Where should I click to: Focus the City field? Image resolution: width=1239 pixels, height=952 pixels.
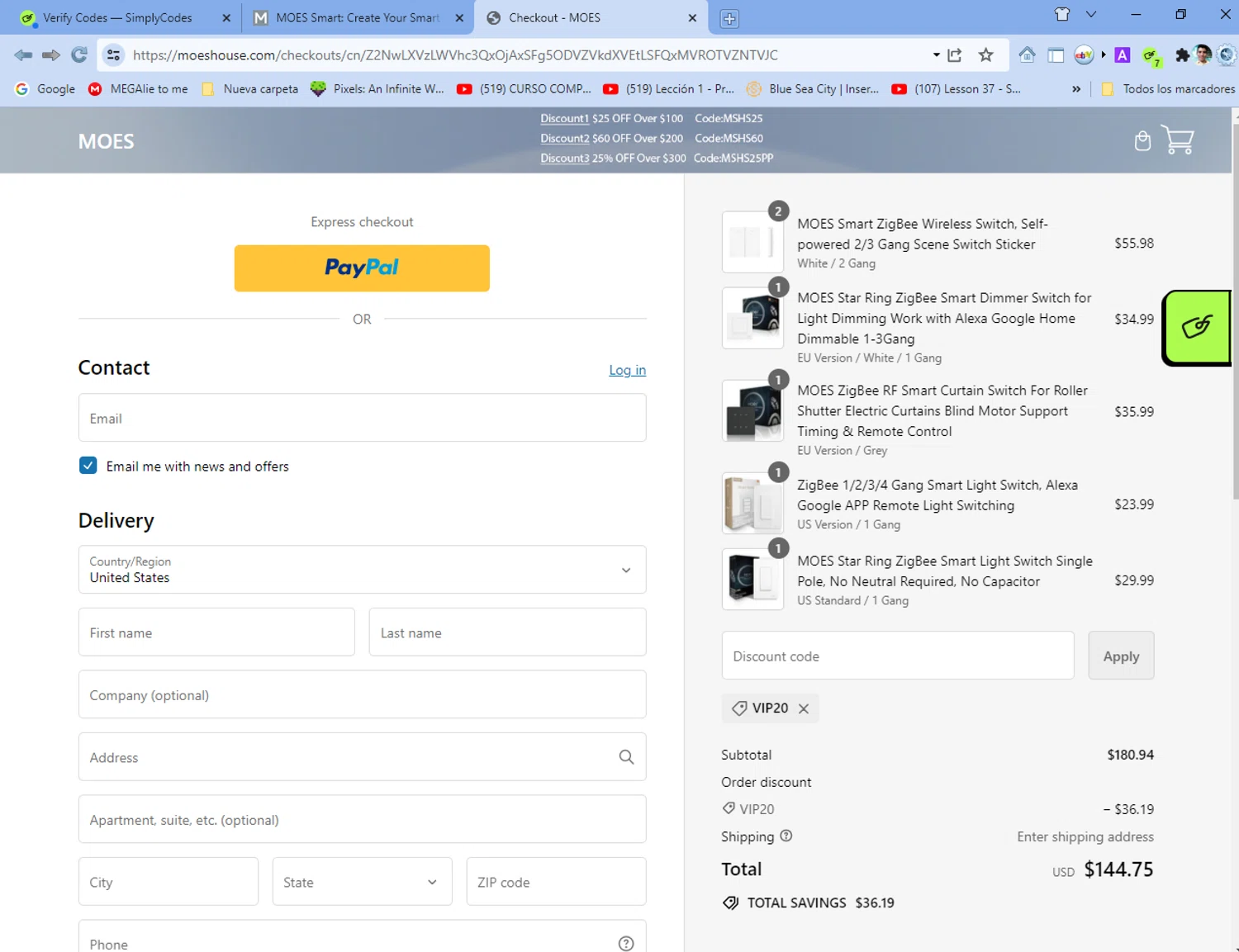(169, 882)
